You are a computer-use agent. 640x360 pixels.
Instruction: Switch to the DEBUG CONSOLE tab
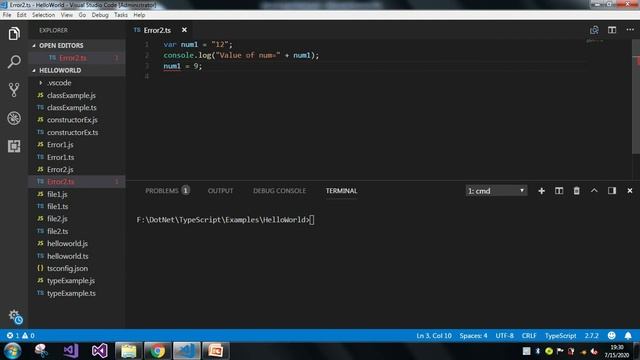point(279,191)
